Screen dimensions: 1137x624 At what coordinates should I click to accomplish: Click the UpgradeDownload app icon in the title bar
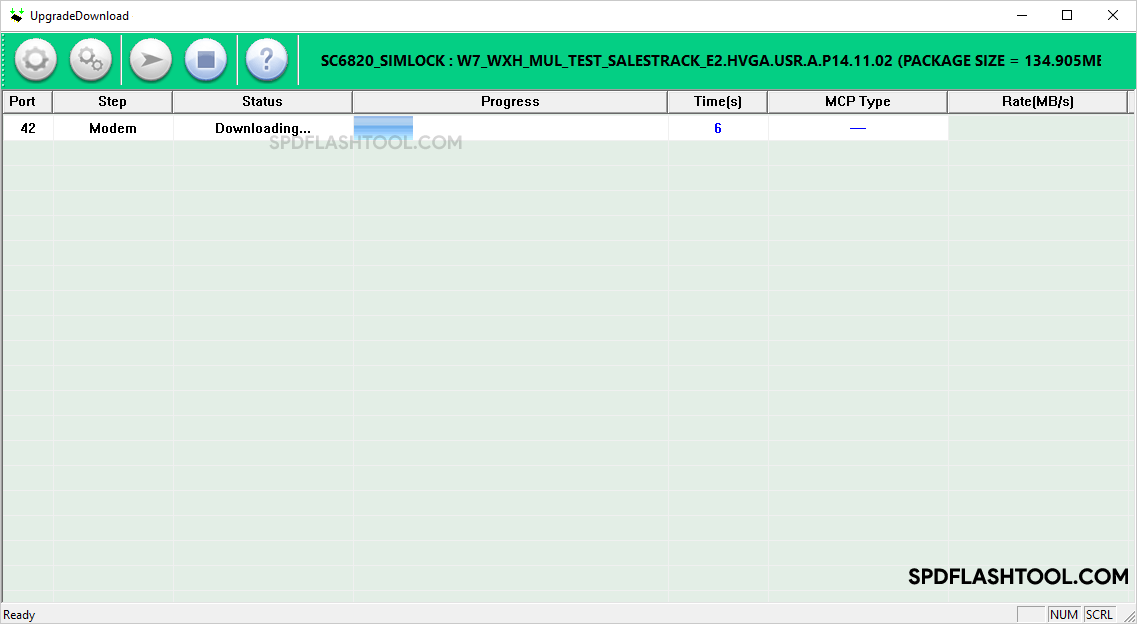[x=16, y=15]
